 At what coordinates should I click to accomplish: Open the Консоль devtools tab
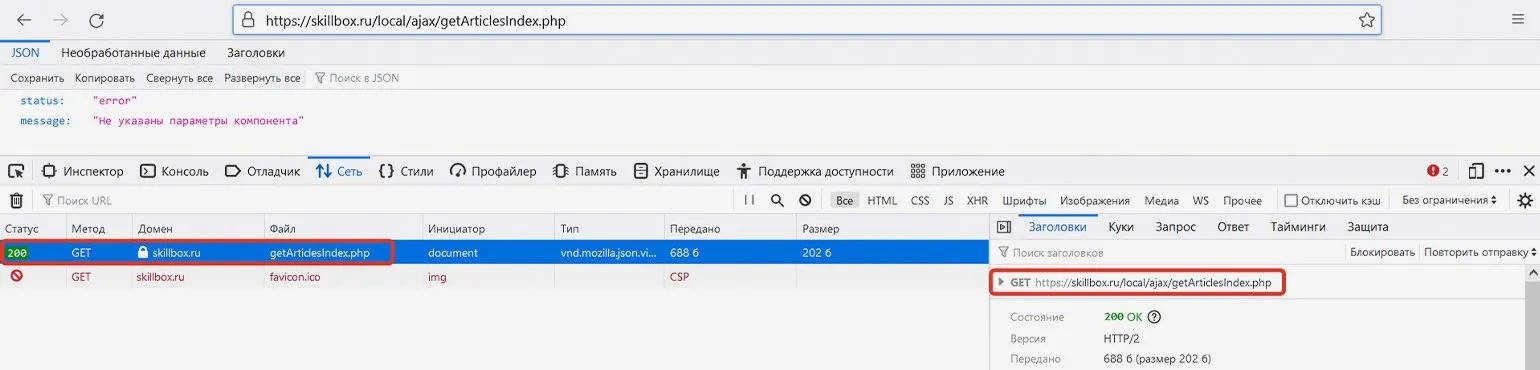click(174, 171)
